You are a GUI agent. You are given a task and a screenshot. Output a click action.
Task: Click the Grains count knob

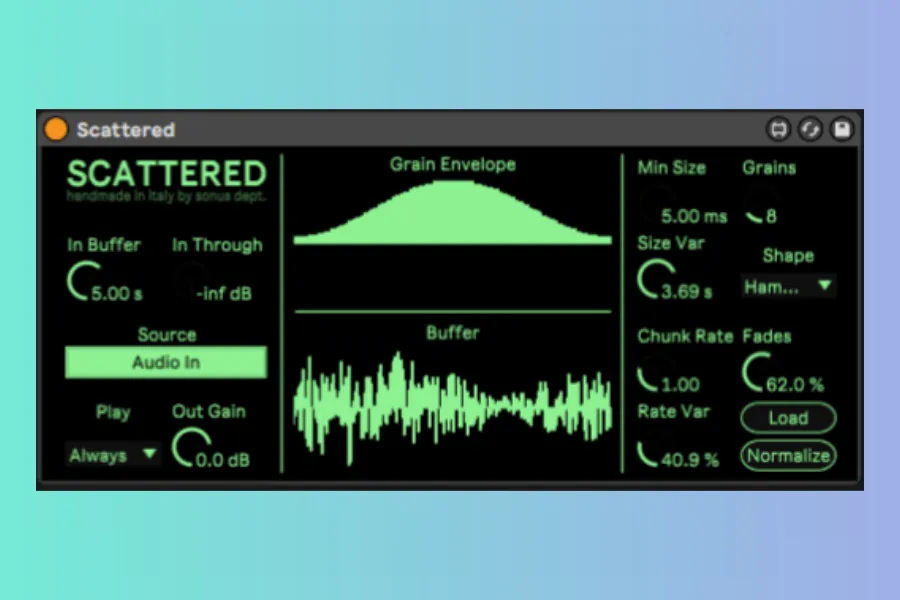[759, 205]
